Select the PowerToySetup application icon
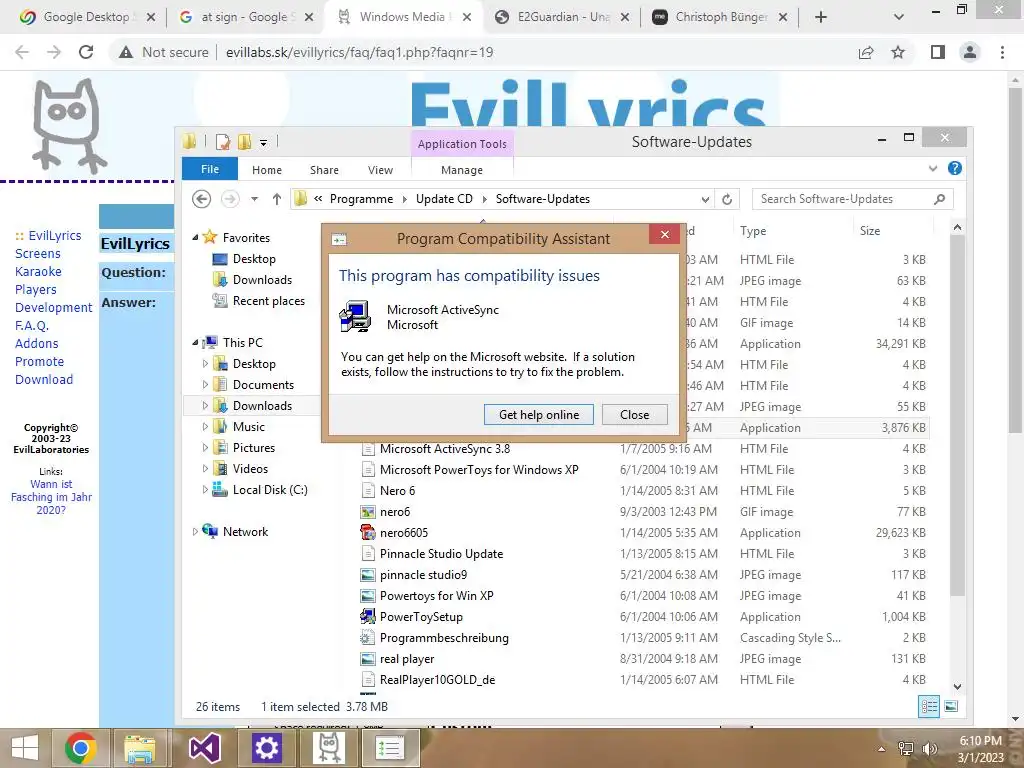This screenshot has height=768, width=1024. tap(368, 616)
